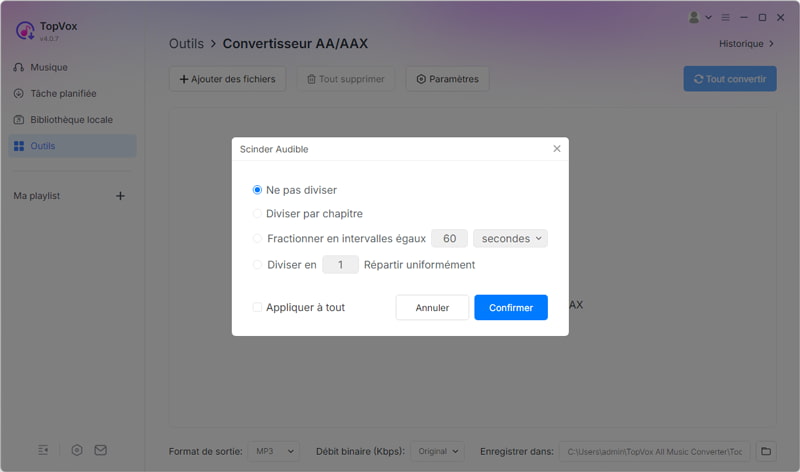Image resolution: width=800 pixels, height=472 pixels.
Task: Go to Bibliothèque locale in sidebar
Action: (70, 120)
